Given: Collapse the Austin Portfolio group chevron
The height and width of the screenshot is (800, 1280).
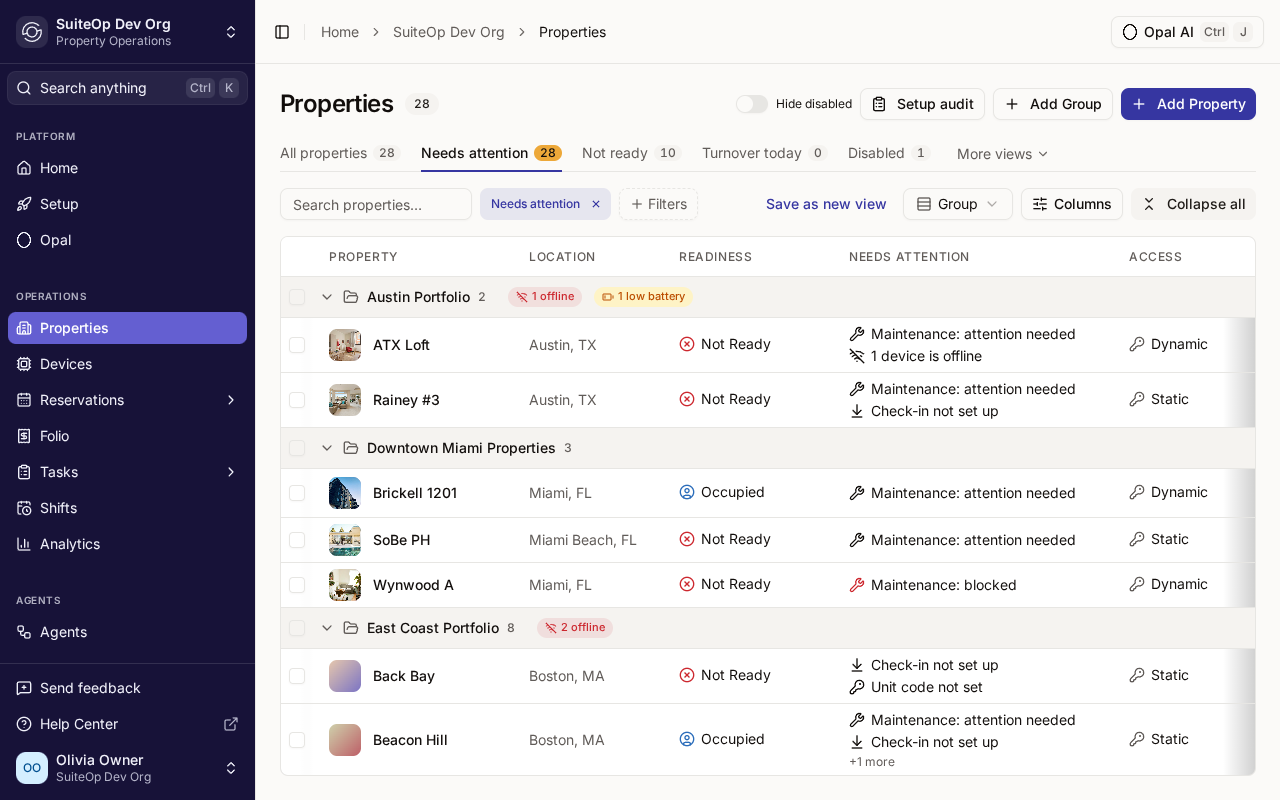Looking at the screenshot, I should tap(327, 297).
